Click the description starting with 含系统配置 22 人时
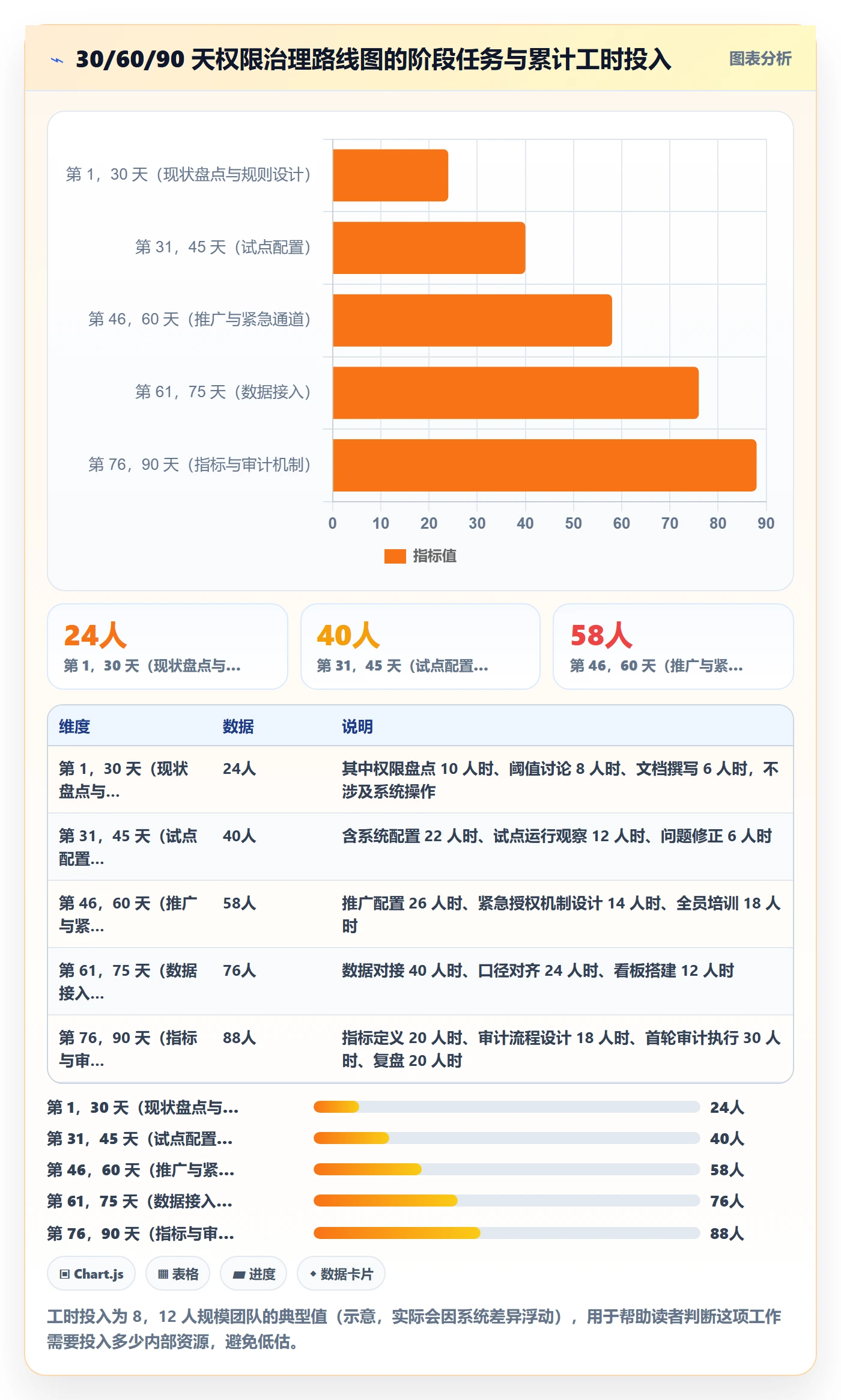Viewport: 841px width, 1400px height. 557,836
